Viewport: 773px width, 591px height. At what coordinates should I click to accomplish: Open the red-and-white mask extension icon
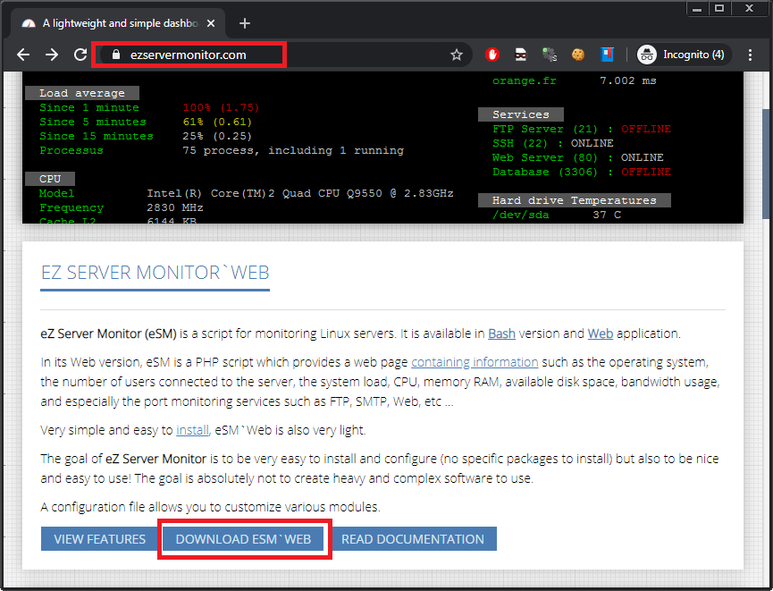tap(521, 55)
